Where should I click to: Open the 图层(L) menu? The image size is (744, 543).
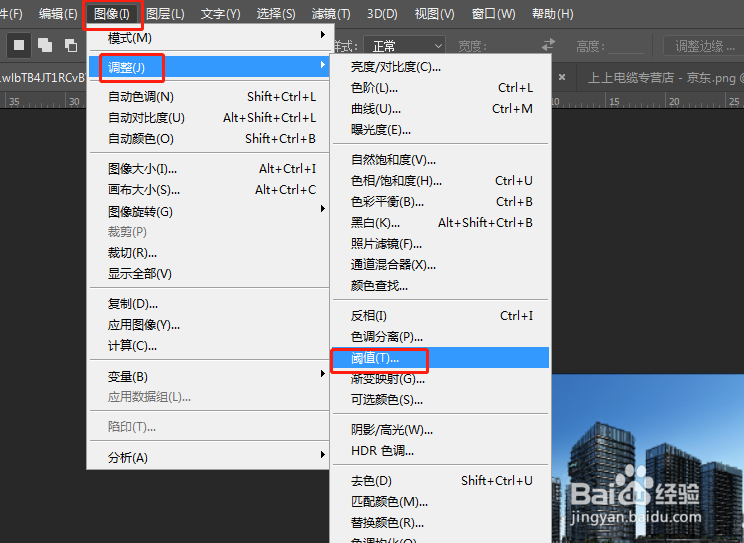click(165, 14)
